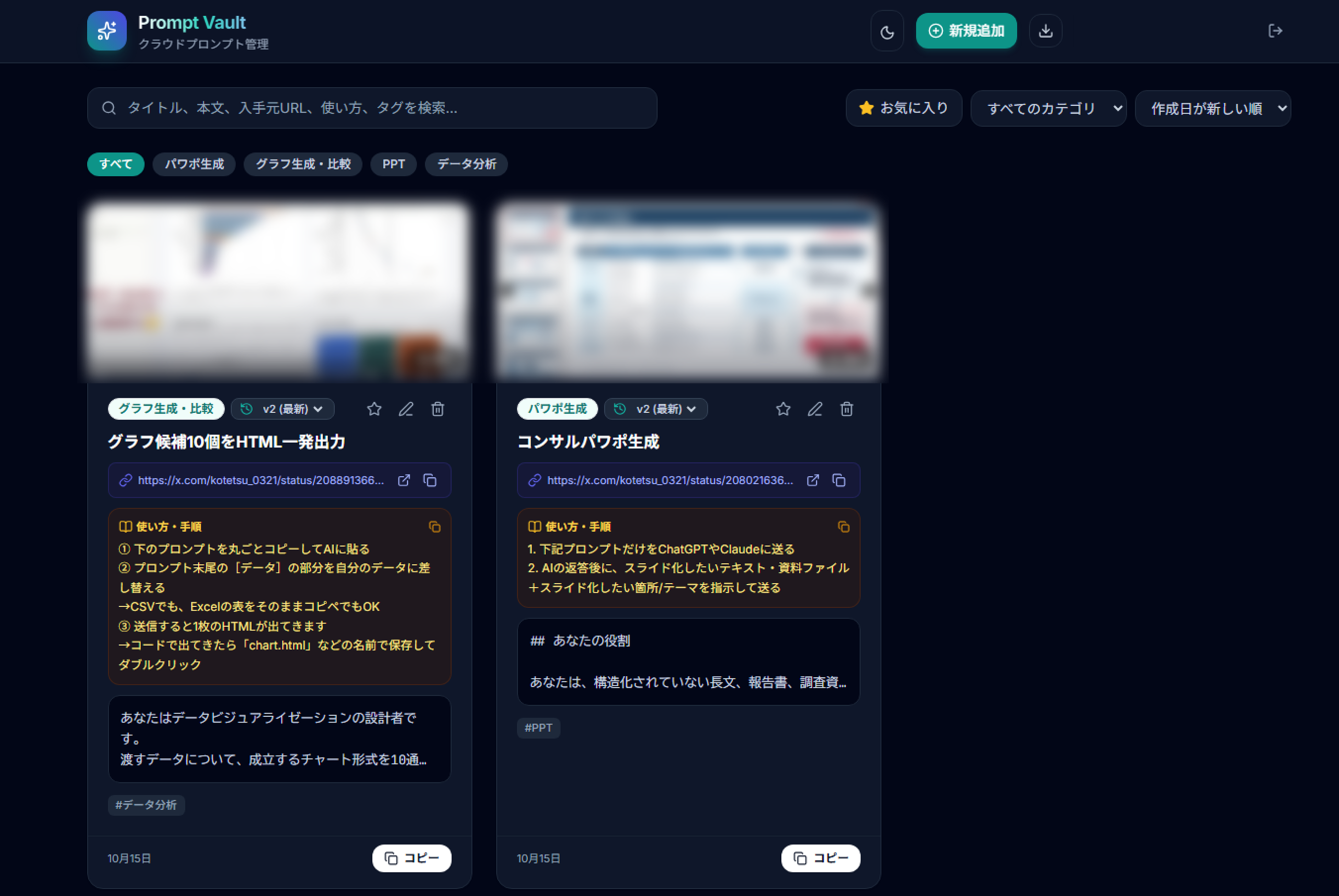Image resolution: width=1339 pixels, height=896 pixels.
Task: Focus the prompt search field
Action: coord(372,108)
